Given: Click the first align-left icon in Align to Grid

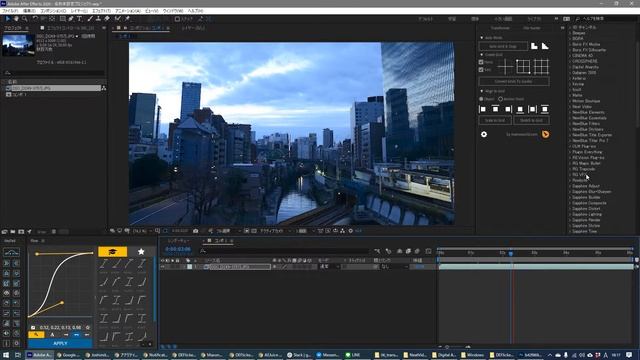Looking at the screenshot, I should tap(483, 109).
